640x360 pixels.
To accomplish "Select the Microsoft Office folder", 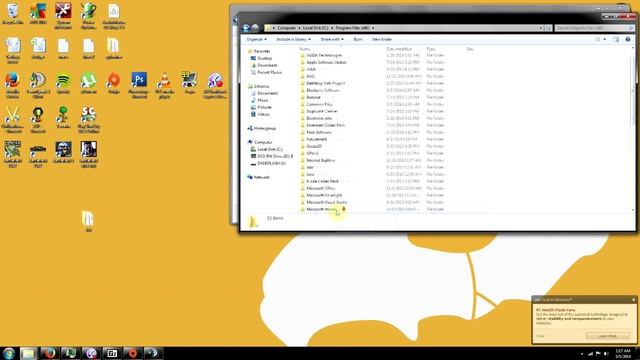I will (320, 188).
